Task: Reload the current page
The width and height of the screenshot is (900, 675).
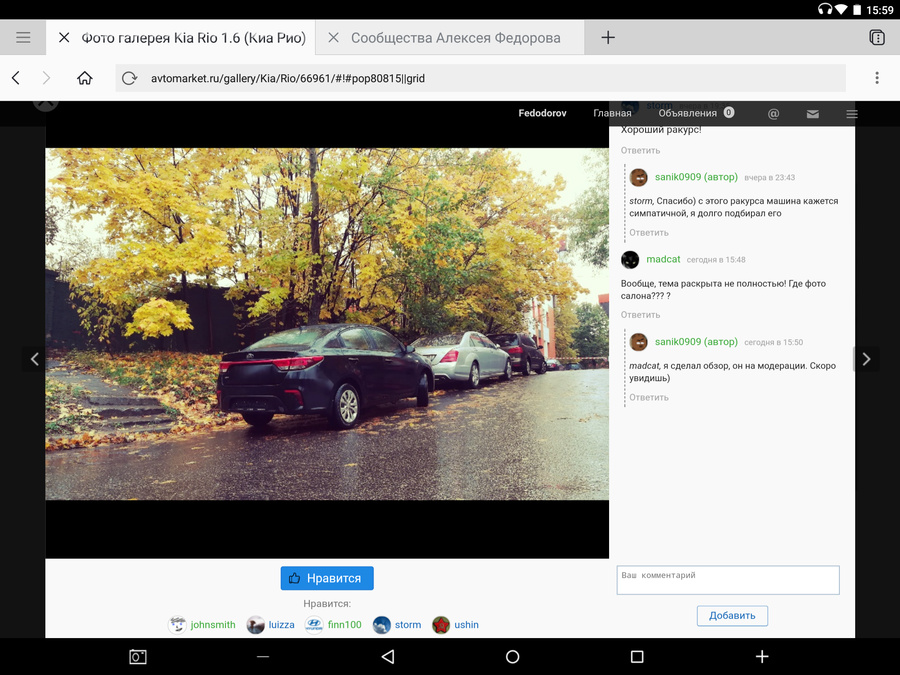Action: tap(130, 78)
